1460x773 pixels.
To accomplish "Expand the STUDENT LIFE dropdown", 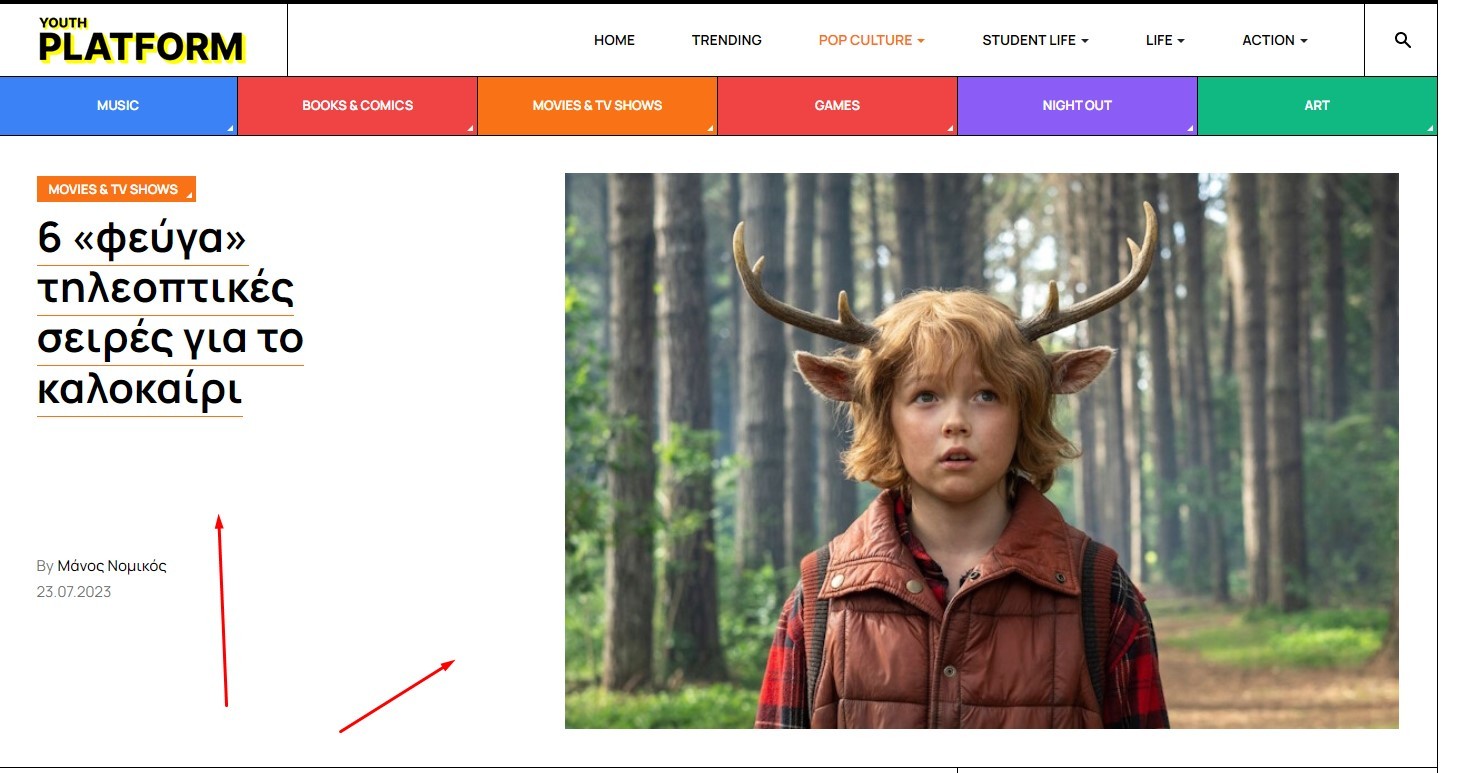I will pos(1035,40).
